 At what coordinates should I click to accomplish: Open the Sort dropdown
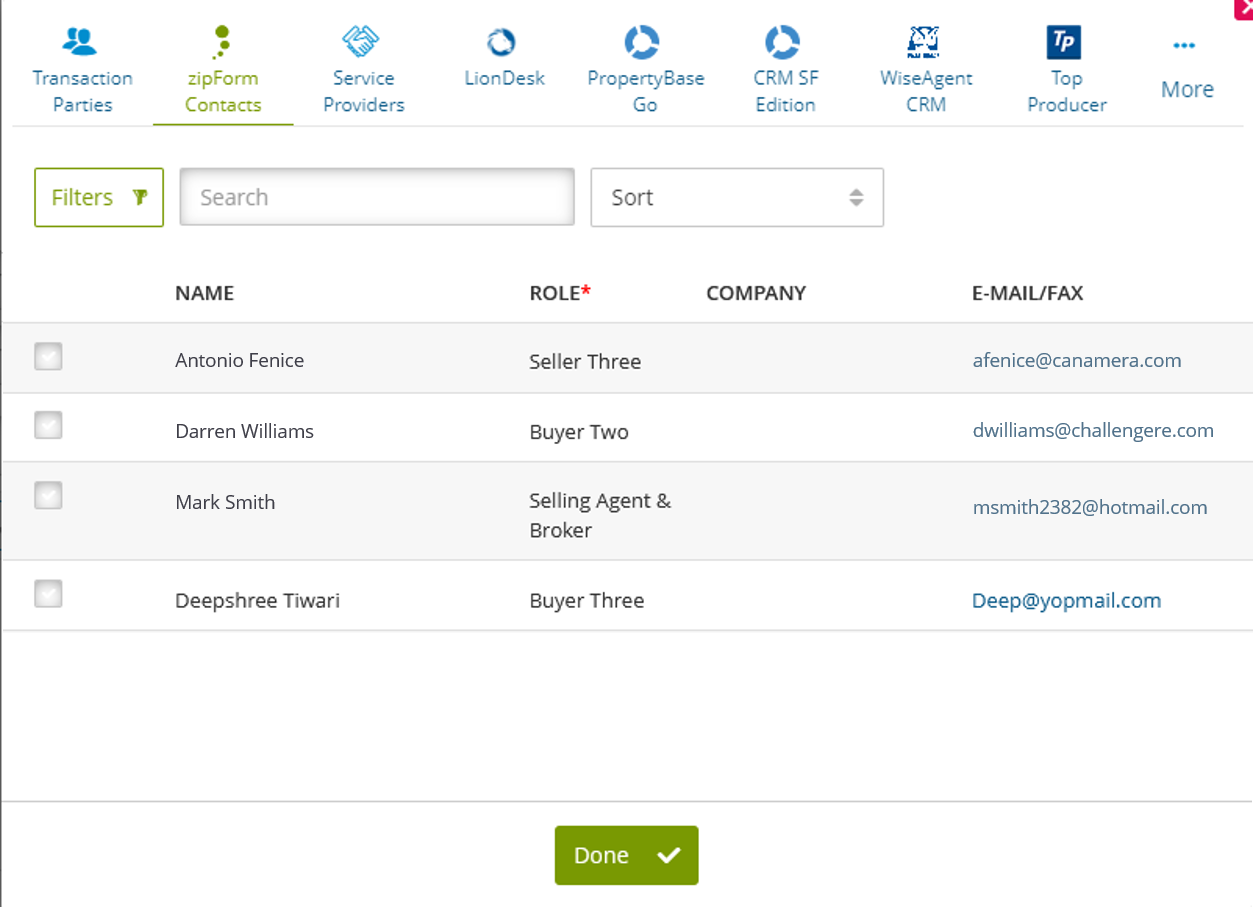[x=737, y=197]
